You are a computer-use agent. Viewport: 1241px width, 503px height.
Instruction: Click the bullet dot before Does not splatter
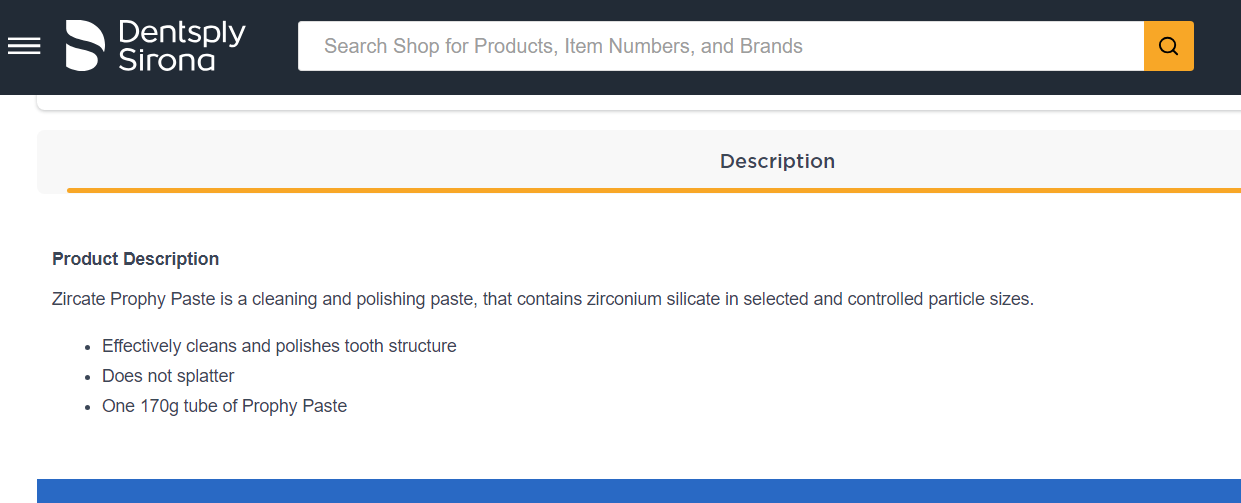(88, 377)
